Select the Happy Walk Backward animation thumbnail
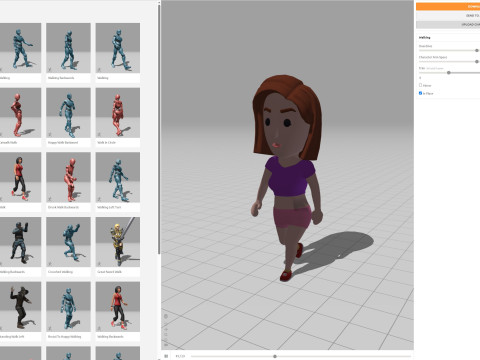This screenshot has width=480, height=360. (x=68, y=113)
